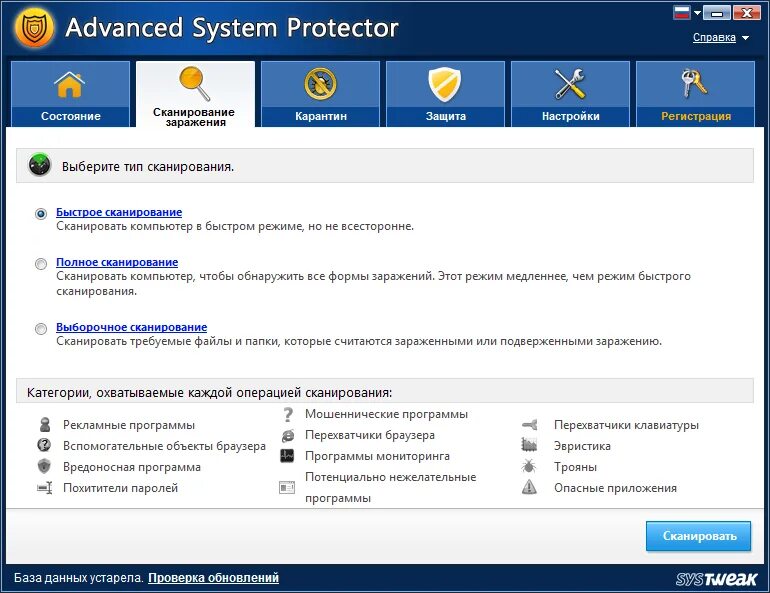This screenshot has width=770, height=593.
Task: Click the Вспомогательные объекты браузера icon
Action: point(44,445)
